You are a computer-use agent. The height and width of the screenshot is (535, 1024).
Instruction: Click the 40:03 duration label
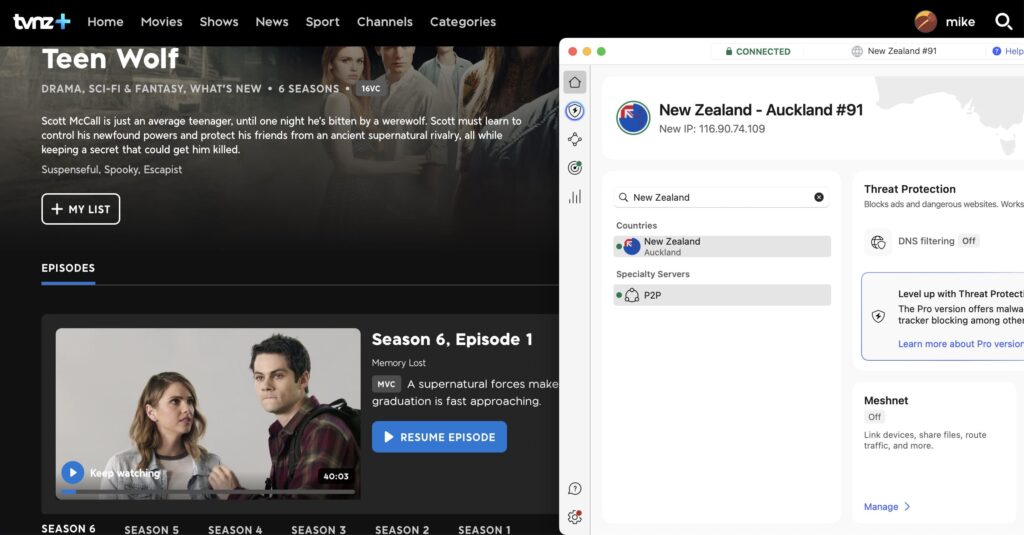pyautogui.click(x=336, y=476)
